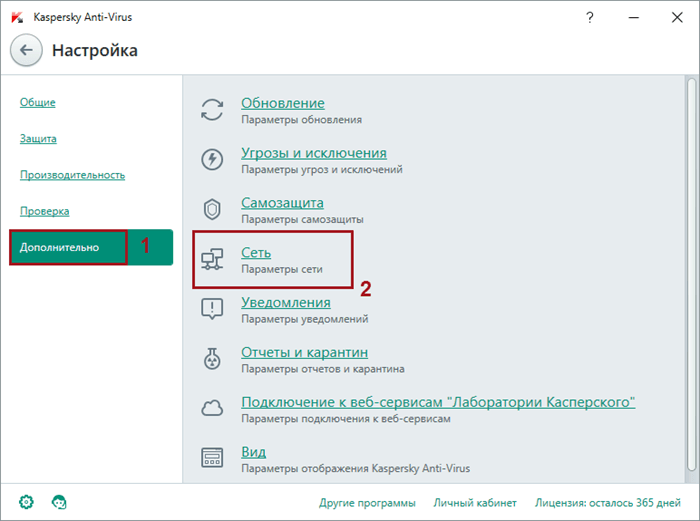700x521 pixels.
Task: Open the Производительность section
Action: [x=72, y=175]
